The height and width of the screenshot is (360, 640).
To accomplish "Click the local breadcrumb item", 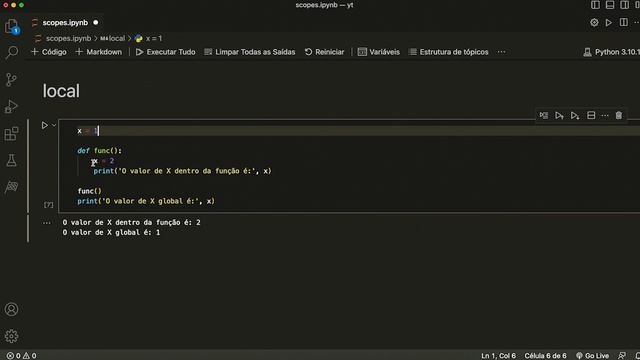I will click(x=113, y=38).
